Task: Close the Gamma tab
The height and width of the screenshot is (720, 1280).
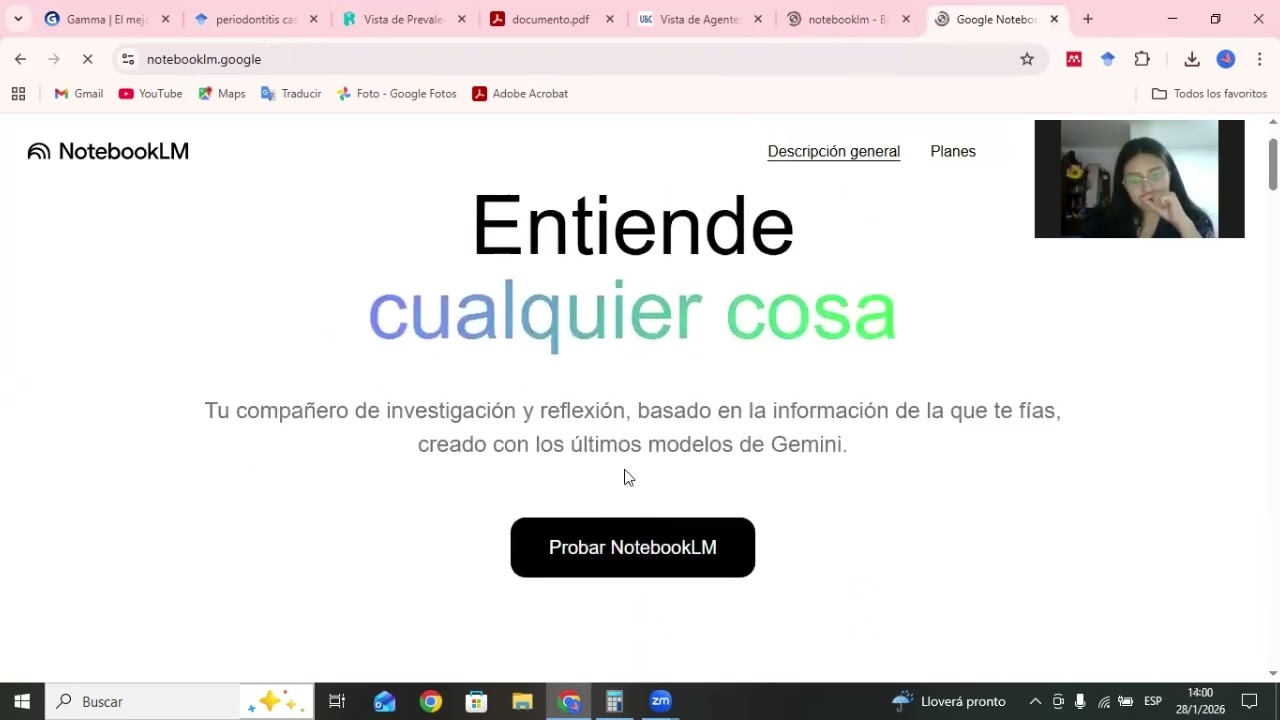Action: click(x=165, y=19)
